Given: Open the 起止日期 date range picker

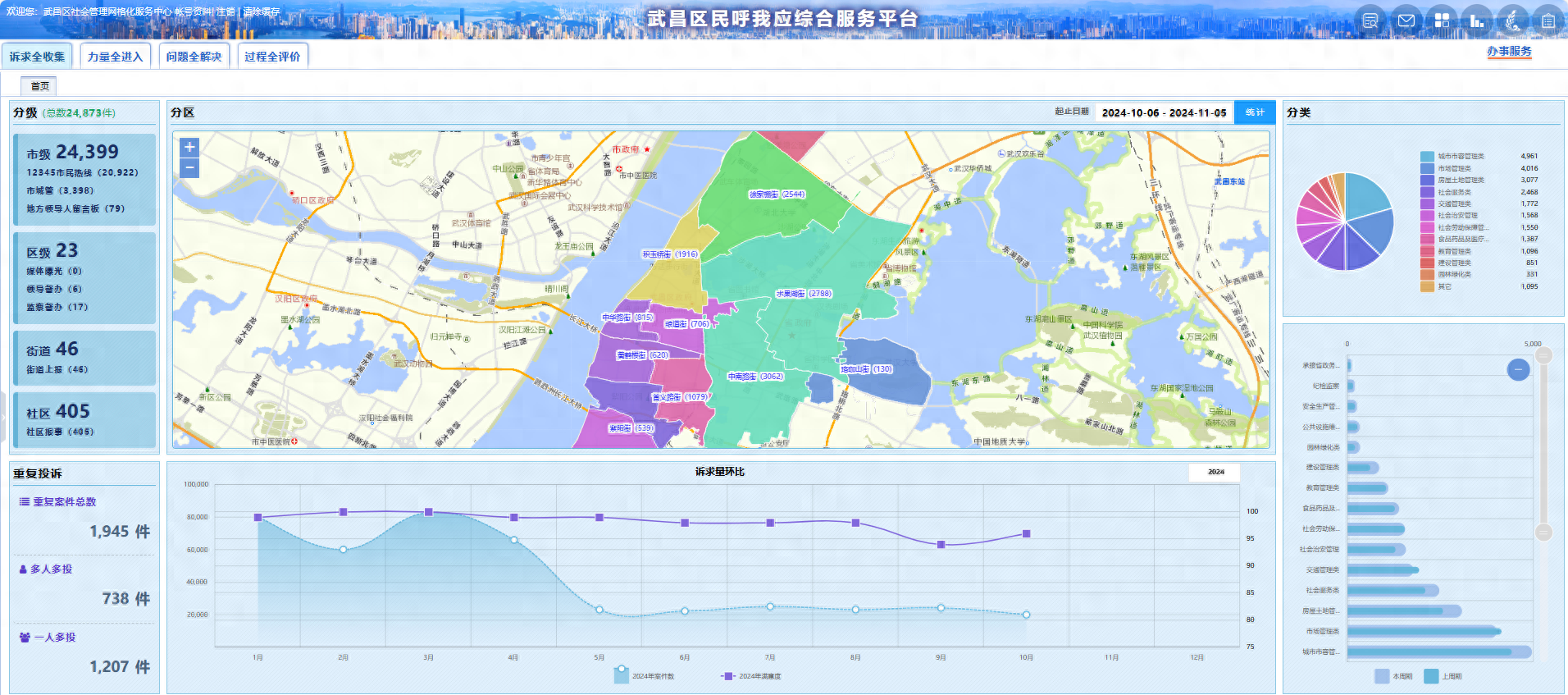Looking at the screenshot, I should coord(1164,112).
